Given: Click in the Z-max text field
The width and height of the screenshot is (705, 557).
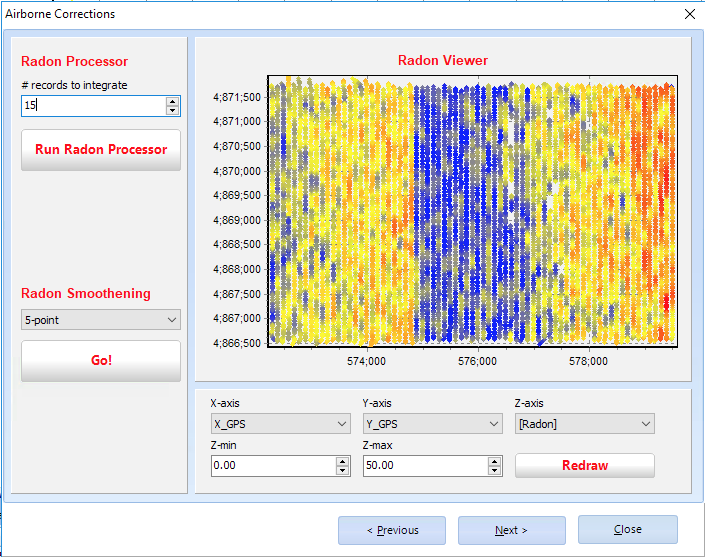Looking at the screenshot, I should [x=424, y=466].
